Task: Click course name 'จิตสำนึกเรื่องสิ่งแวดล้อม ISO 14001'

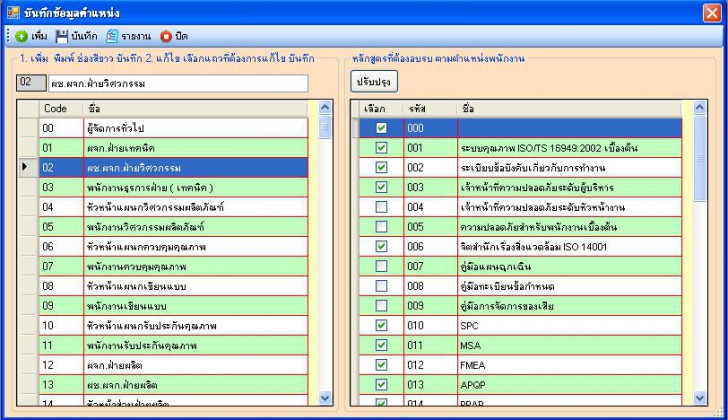Action: pos(533,246)
